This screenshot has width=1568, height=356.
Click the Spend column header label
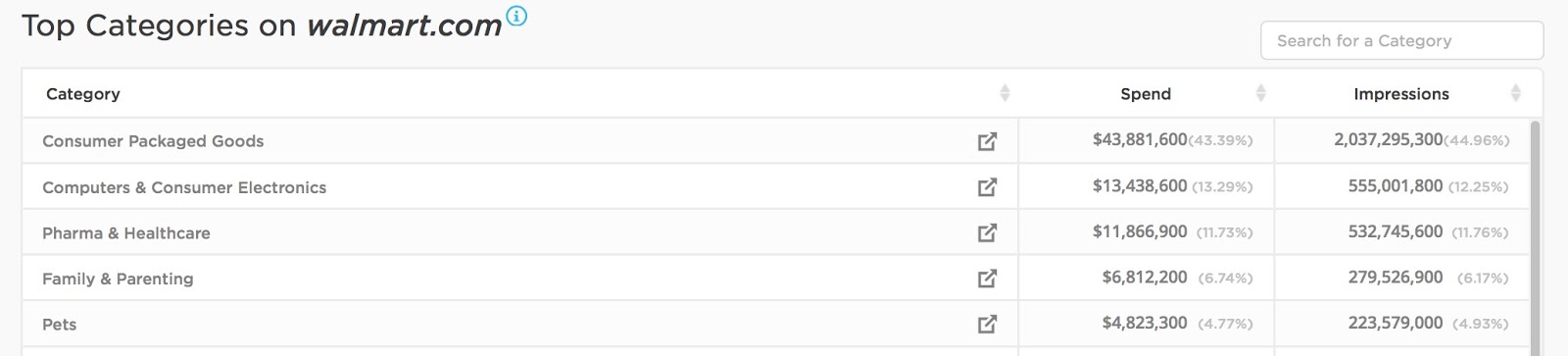(1146, 94)
